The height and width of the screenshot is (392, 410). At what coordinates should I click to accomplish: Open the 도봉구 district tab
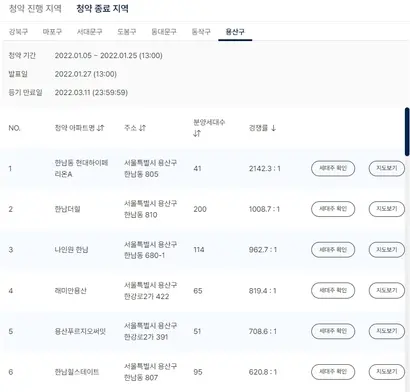[x=127, y=32]
